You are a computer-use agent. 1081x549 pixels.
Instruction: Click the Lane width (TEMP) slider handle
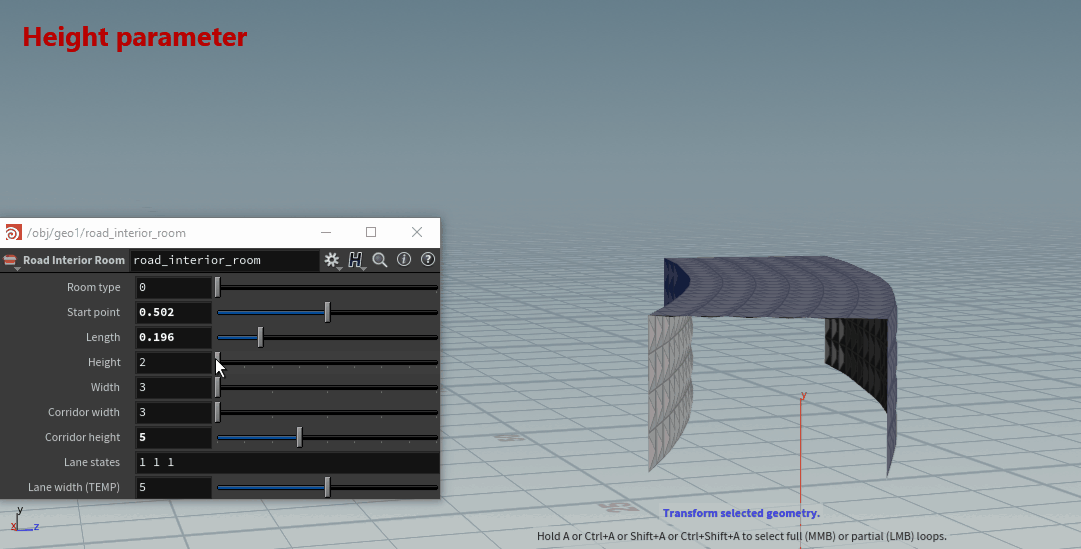(x=327, y=487)
